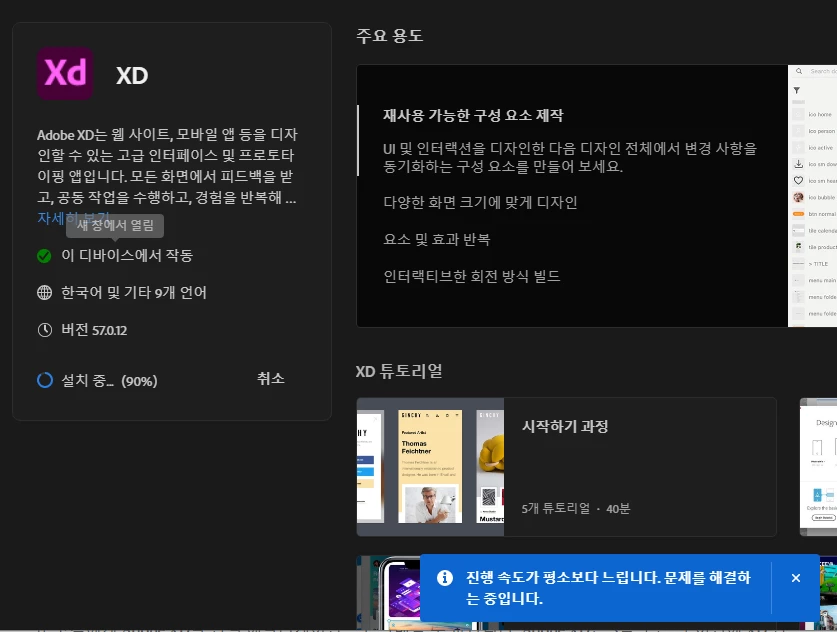
Task: Click the version clock icon
Action: tap(45, 330)
